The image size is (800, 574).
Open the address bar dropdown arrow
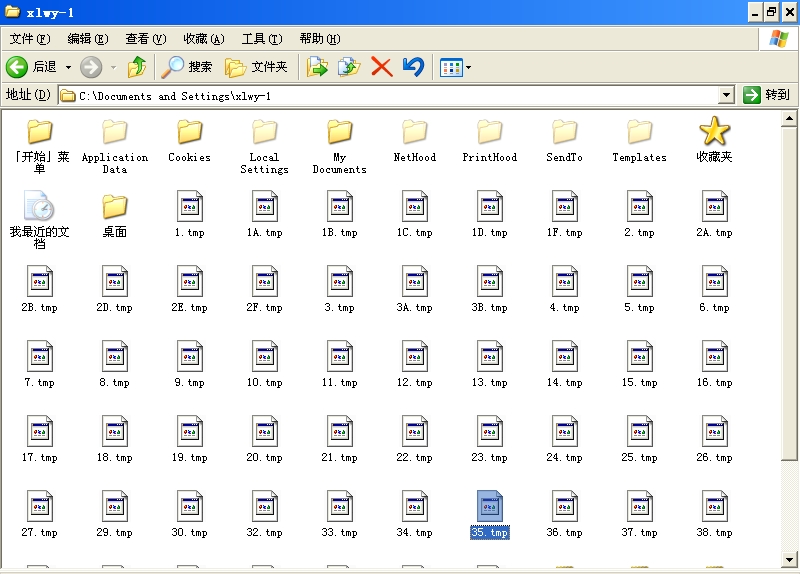click(727, 95)
